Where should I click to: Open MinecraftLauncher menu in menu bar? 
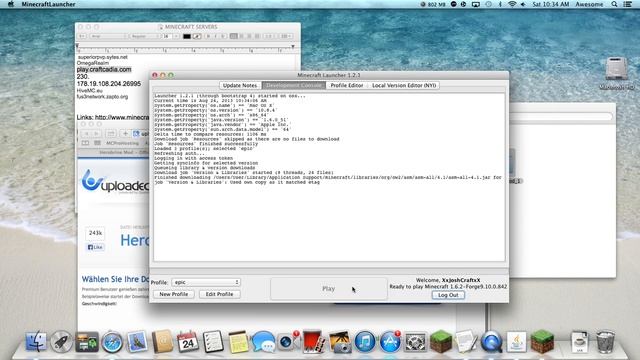click(x=48, y=4)
